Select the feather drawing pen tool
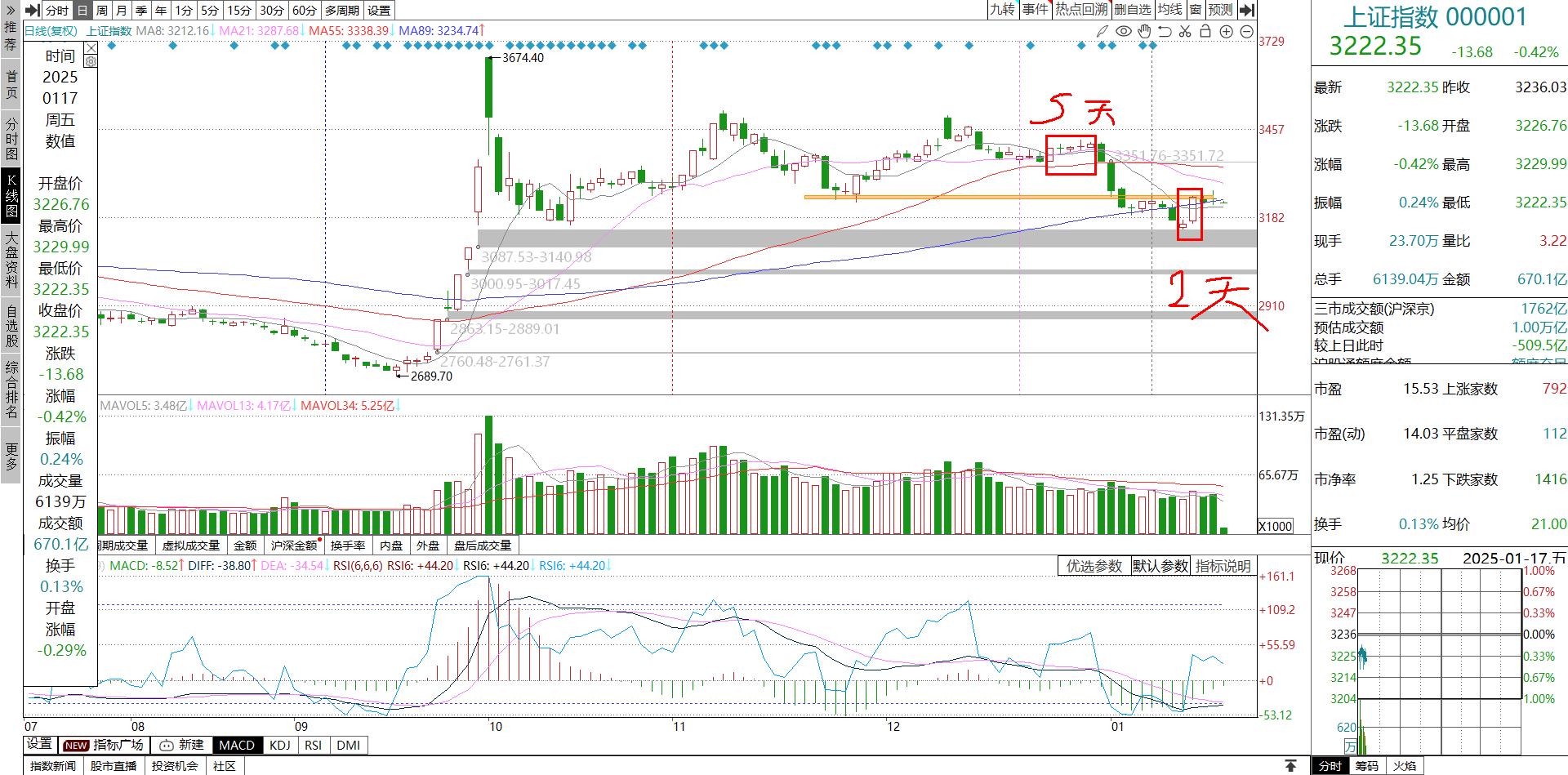Viewport: 1568px width, 775px height. pos(1102,31)
